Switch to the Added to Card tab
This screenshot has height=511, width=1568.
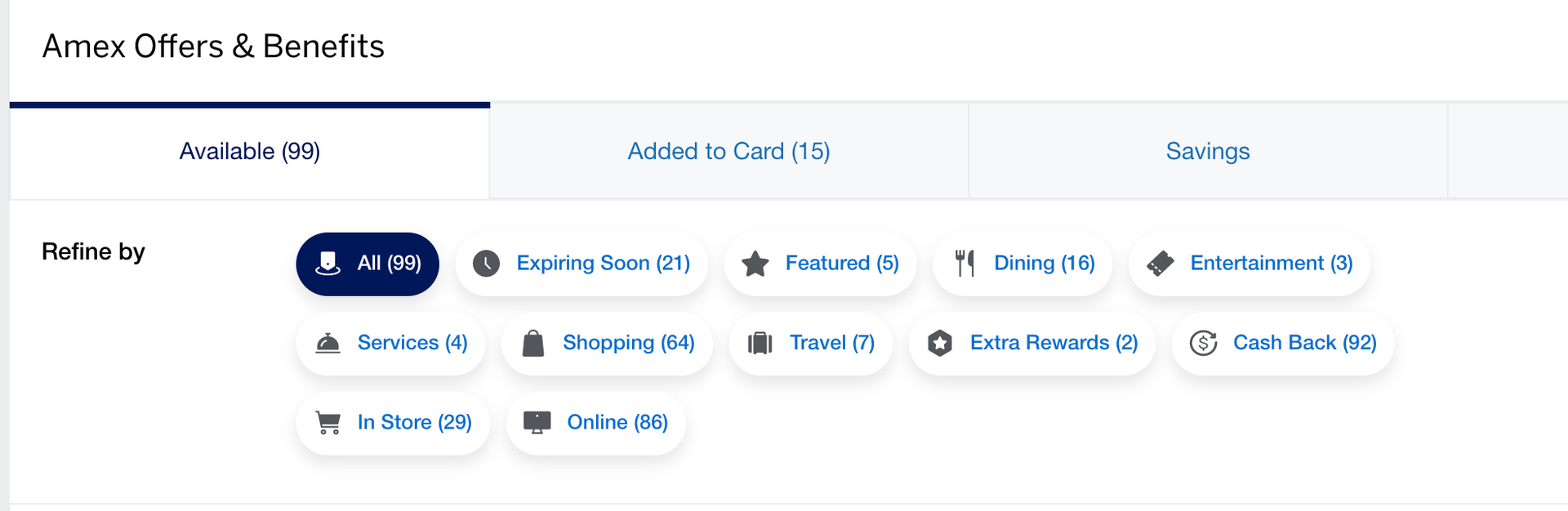(728, 151)
